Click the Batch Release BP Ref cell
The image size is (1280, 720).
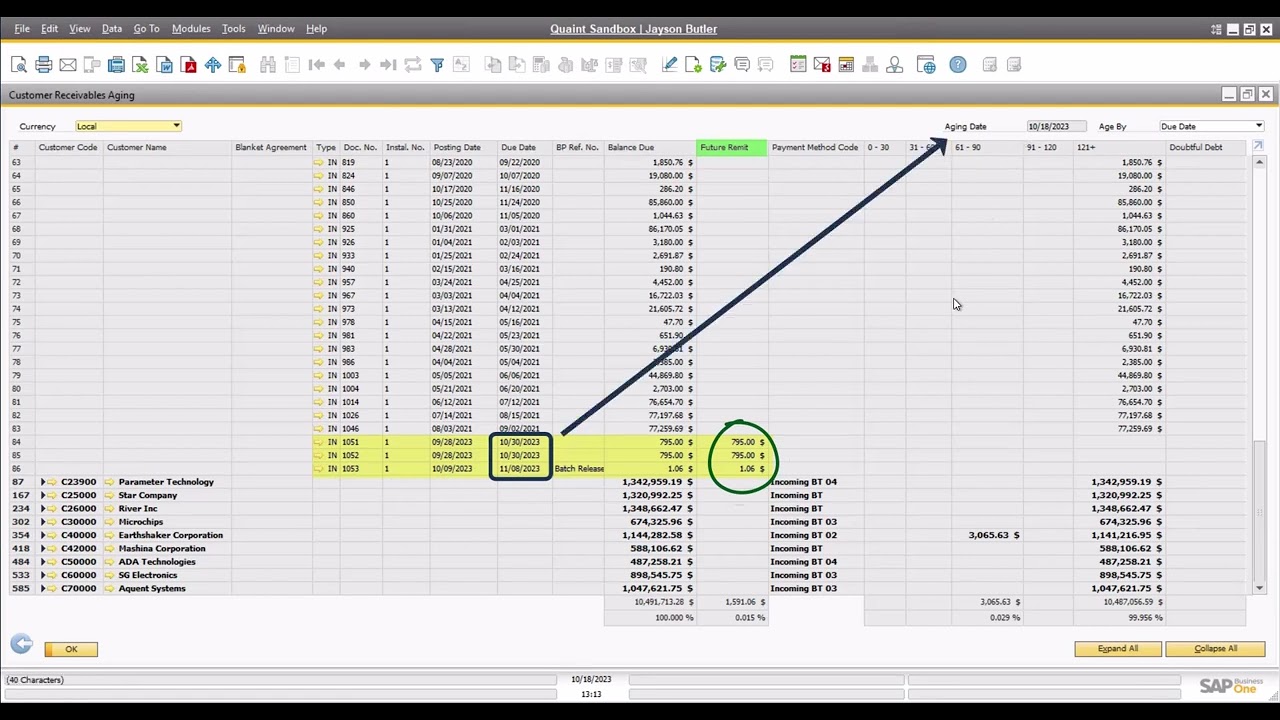[579, 469]
